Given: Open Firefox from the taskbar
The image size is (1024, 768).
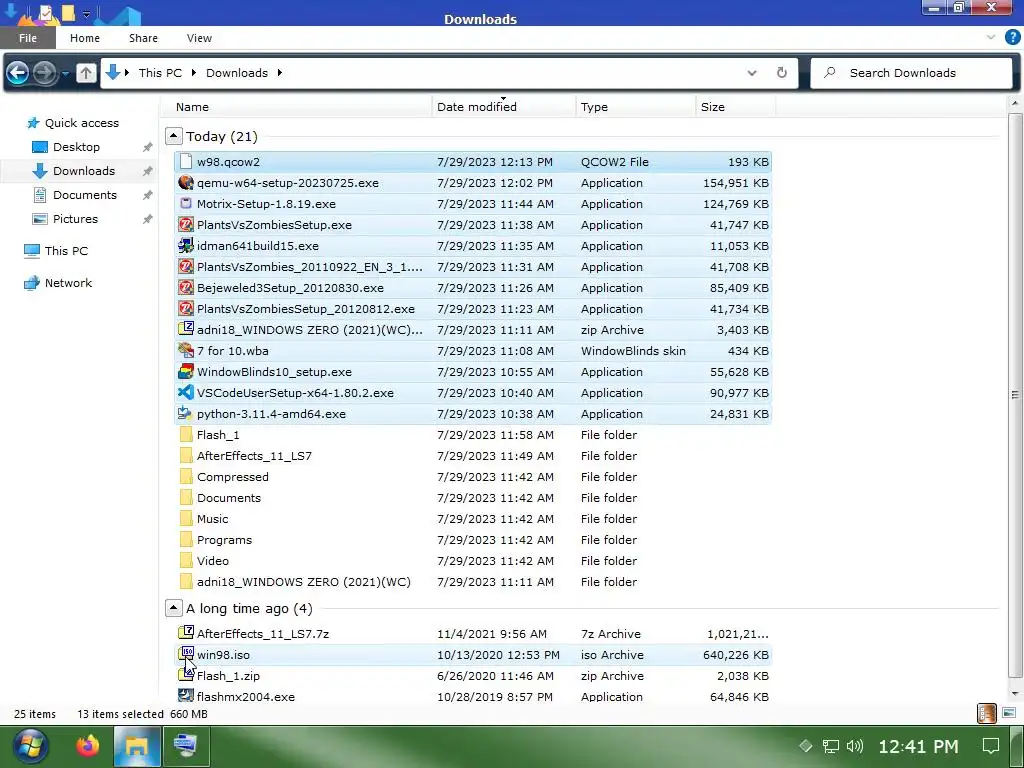Looking at the screenshot, I should click(87, 746).
